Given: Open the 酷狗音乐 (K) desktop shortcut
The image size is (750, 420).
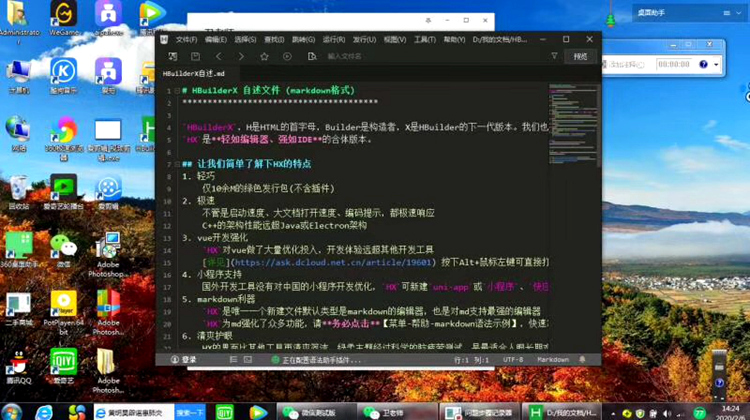Looking at the screenshot, I should [64, 76].
